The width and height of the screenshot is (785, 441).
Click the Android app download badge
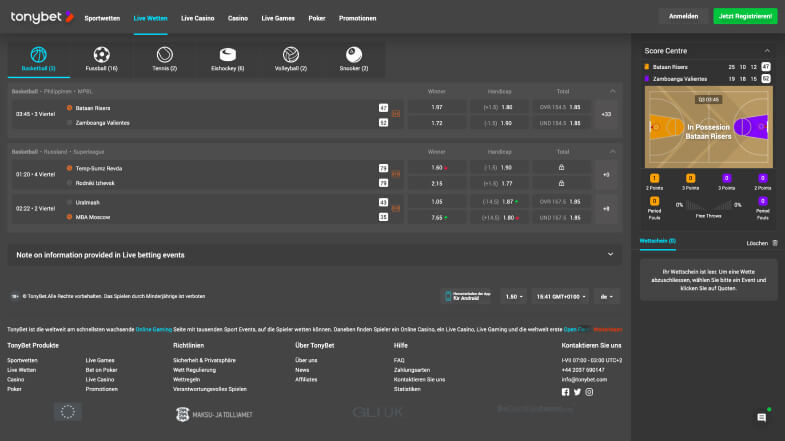(x=467, y=296)
